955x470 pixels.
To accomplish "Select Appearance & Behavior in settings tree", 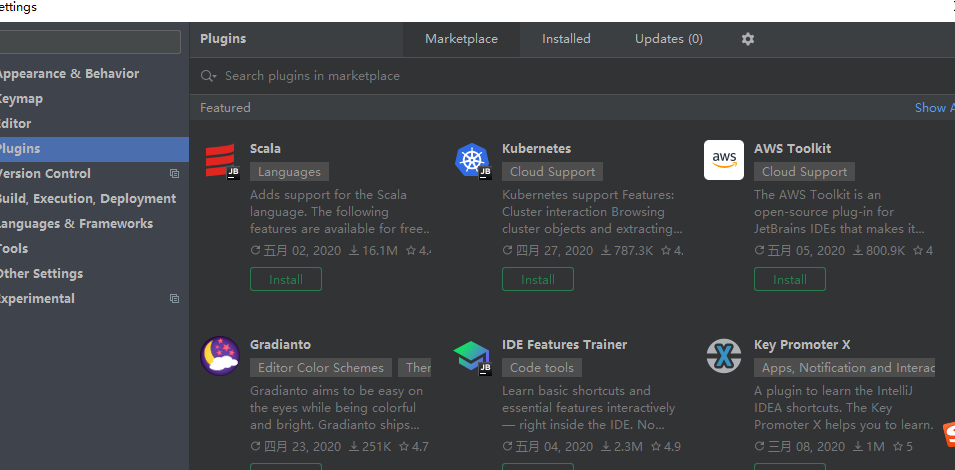I will click(x=94, y=74).
